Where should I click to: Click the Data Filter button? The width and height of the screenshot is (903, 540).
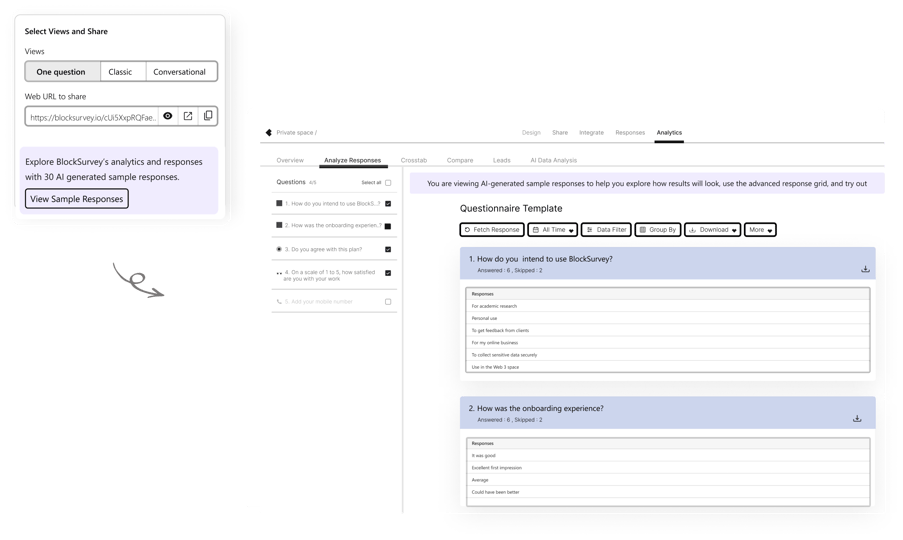click(606, 230)
